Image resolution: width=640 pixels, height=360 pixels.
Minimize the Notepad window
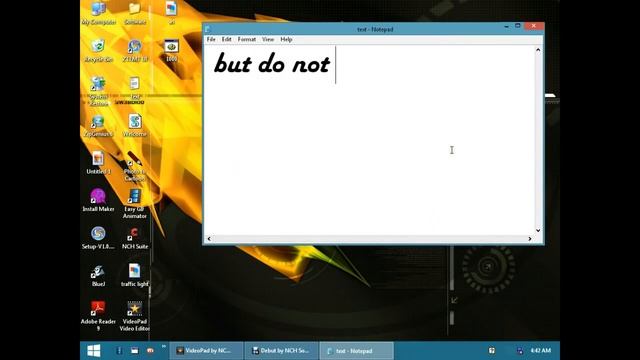coord(506,26)
